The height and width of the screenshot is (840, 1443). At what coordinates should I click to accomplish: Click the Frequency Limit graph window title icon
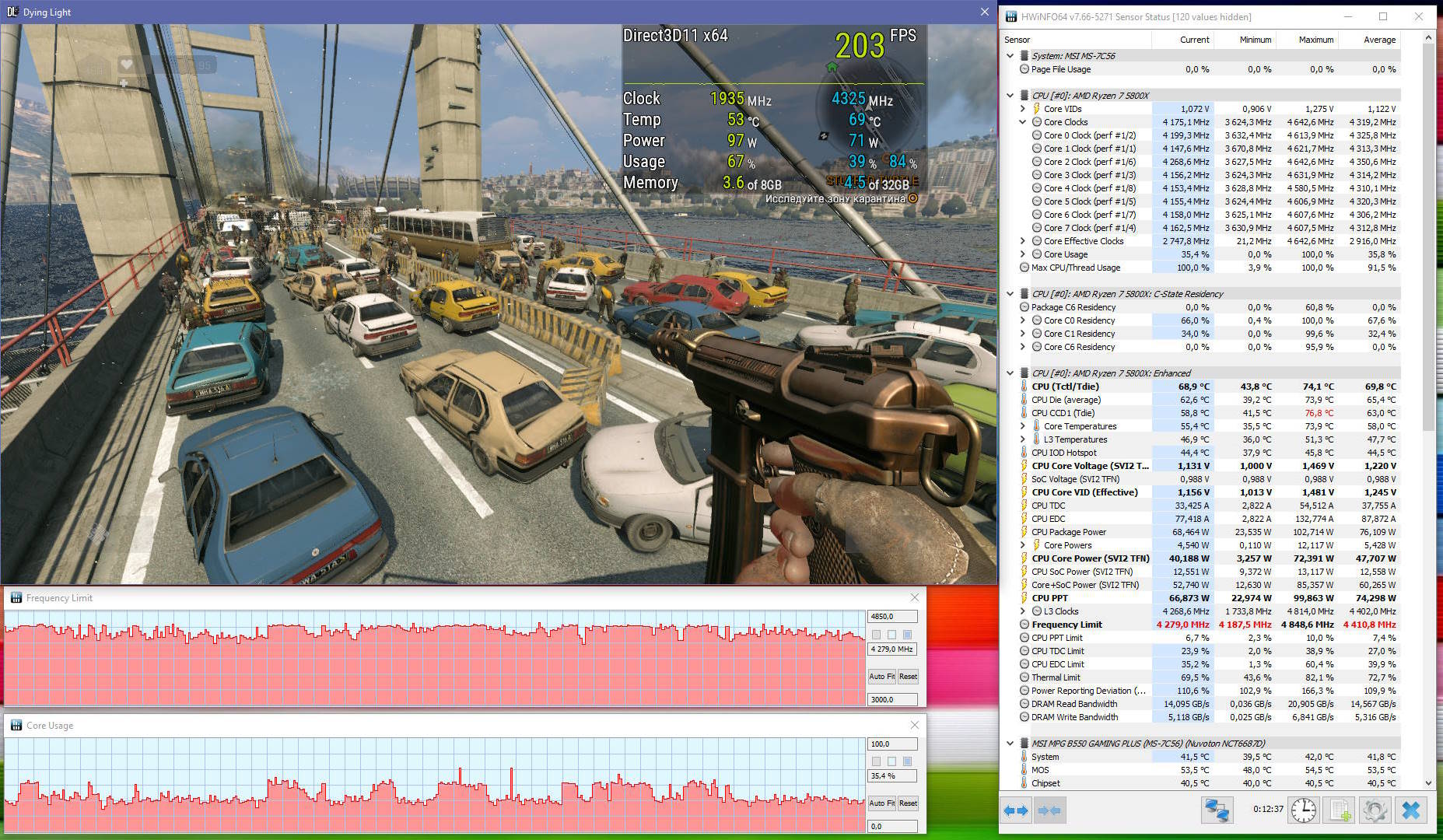(16, 598)
